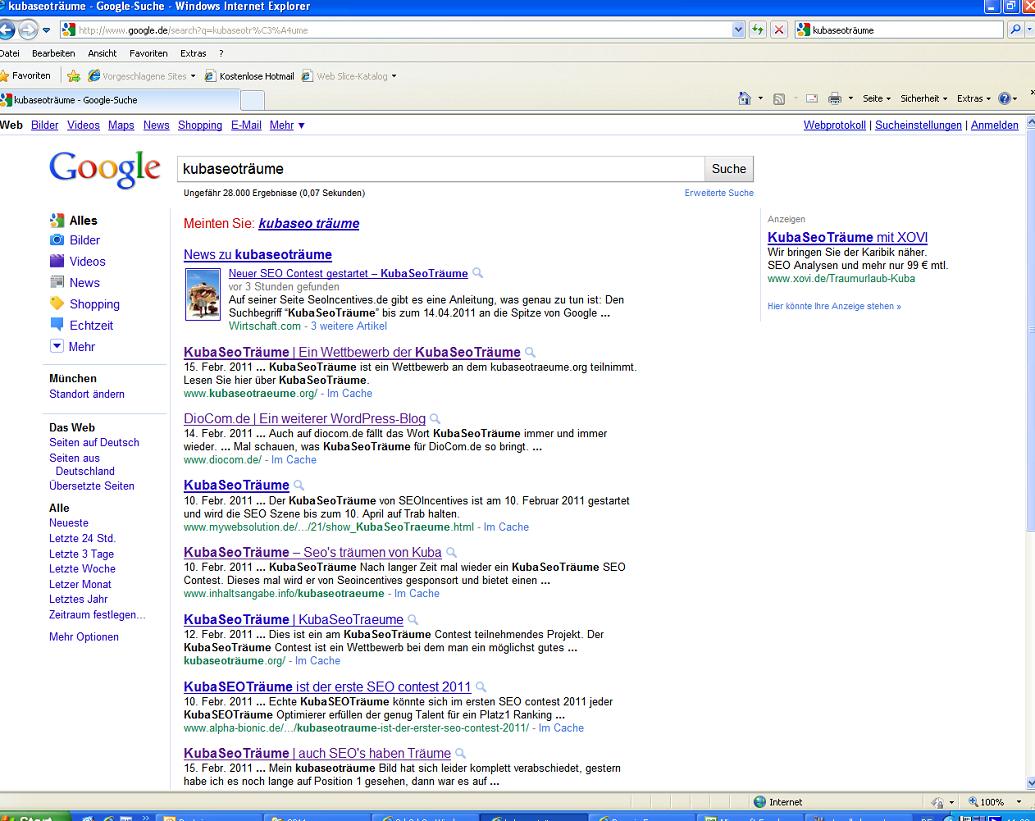Screen dimensions: 1035x821
Task: Add page to favorites bar with star-arrow icon
Action: pyautogui.click(x=73, y=76)
